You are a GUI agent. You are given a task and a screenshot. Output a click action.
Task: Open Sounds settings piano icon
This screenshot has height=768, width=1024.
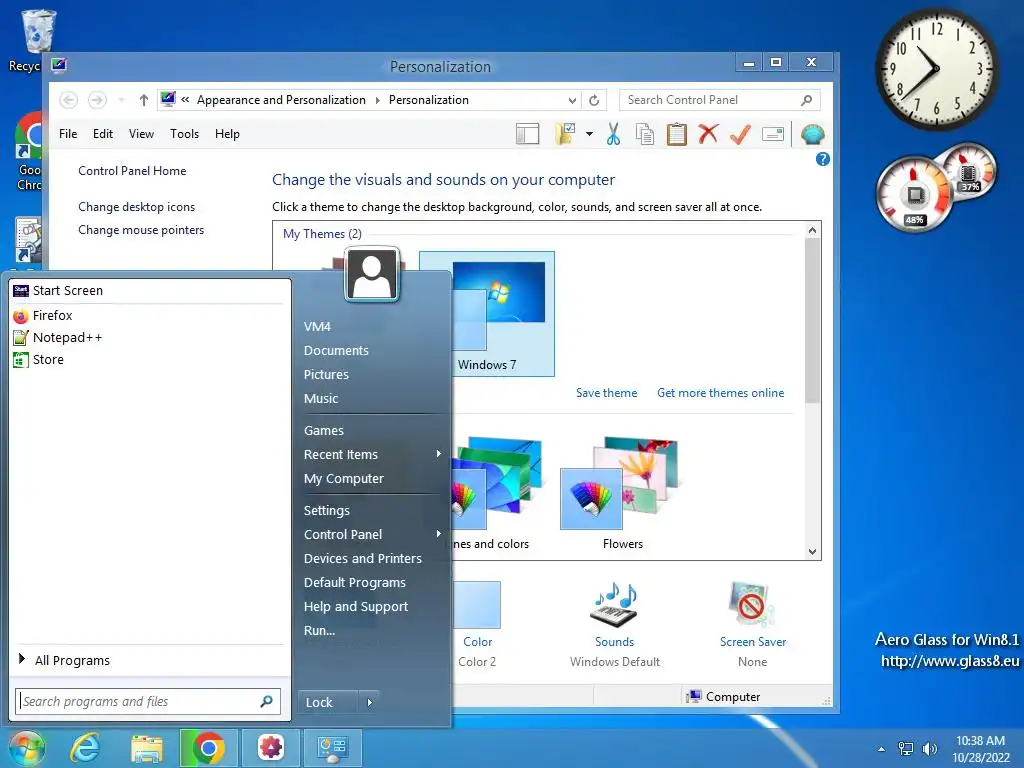point(614,605)
